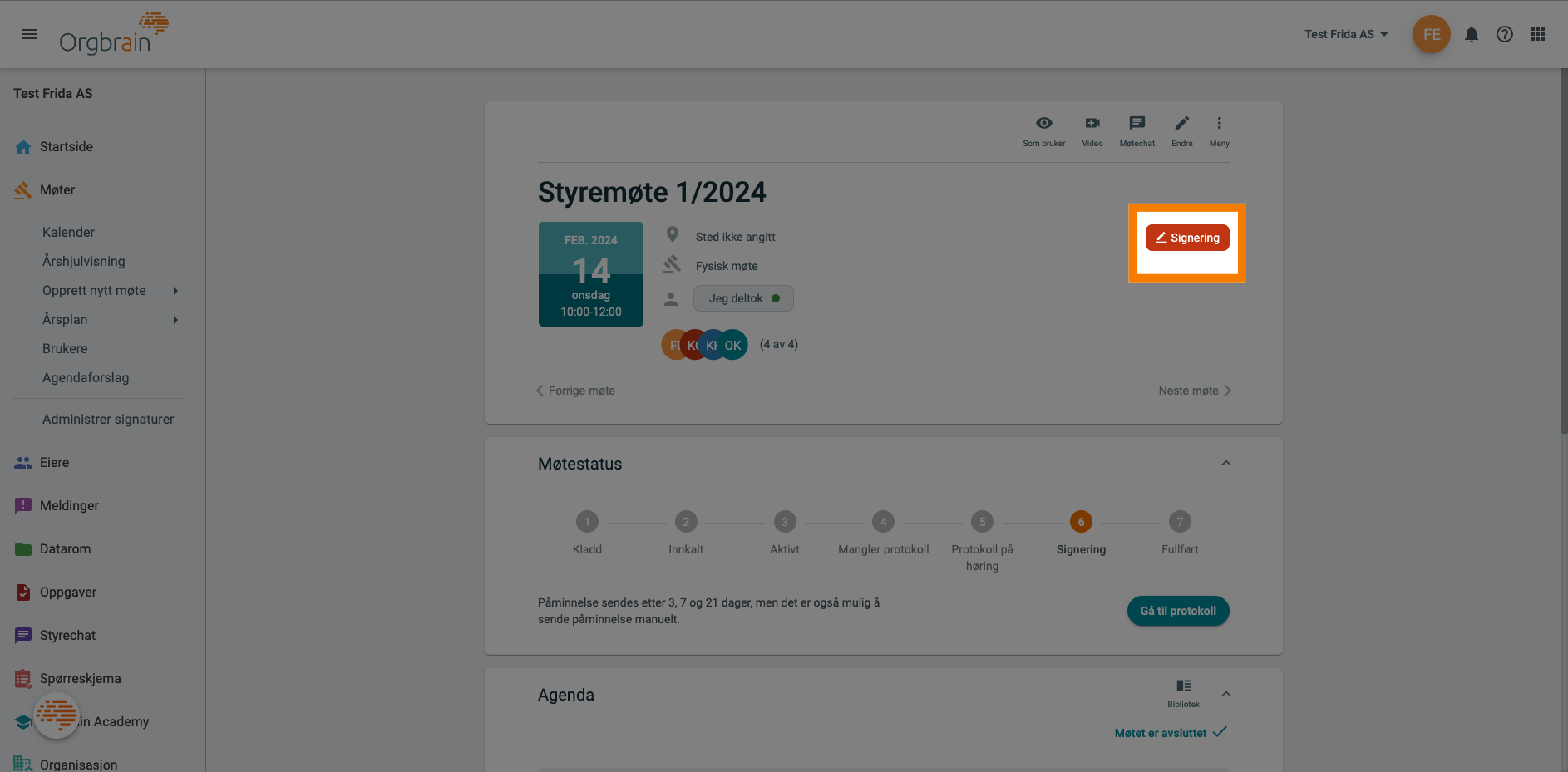Click Møtet er avsluttet link

tap(1171, 733)
